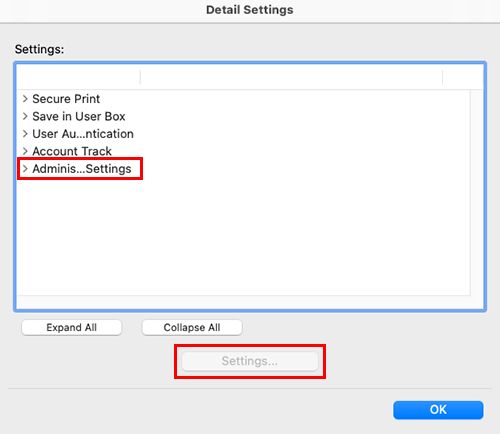The width and height of the screenshot is (500, 434).
Task: Select the Adminis...Settings row
Action: coord(243,169)
